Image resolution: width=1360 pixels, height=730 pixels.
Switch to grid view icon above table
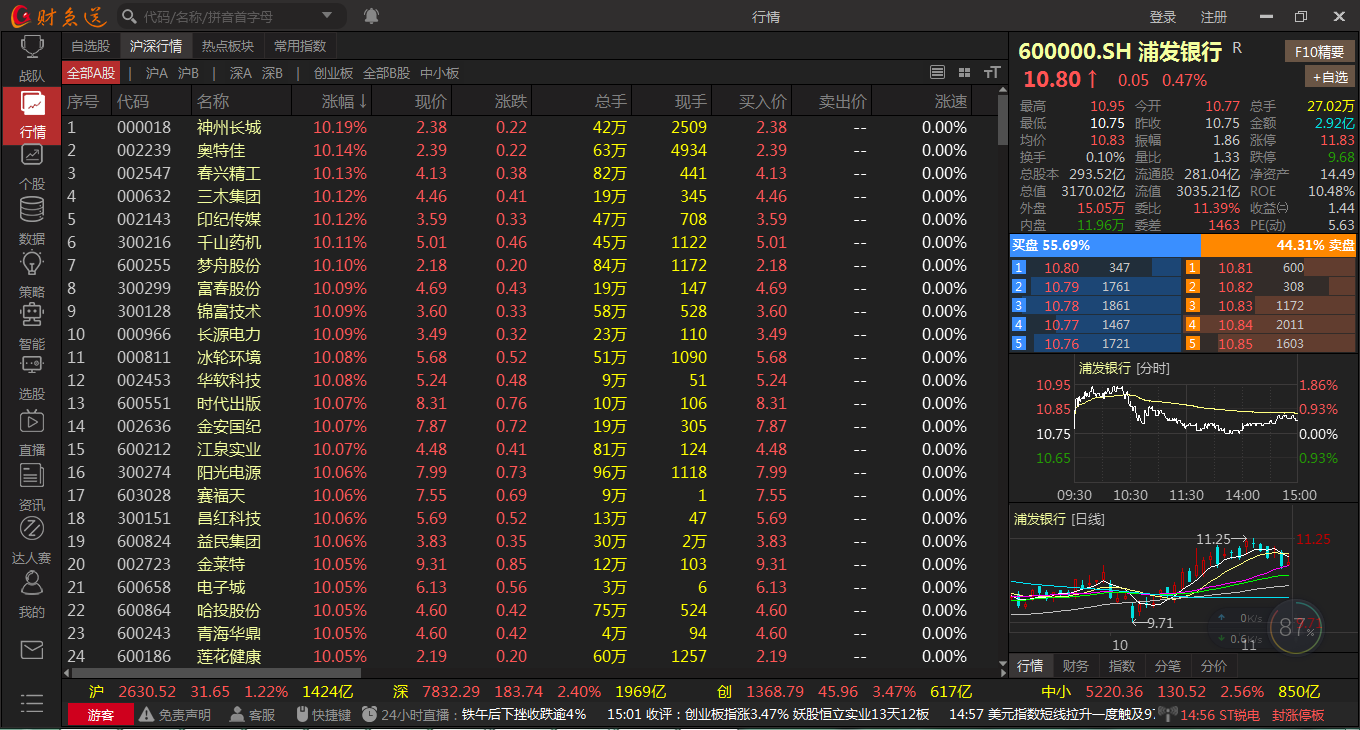(x=964, y=72)
